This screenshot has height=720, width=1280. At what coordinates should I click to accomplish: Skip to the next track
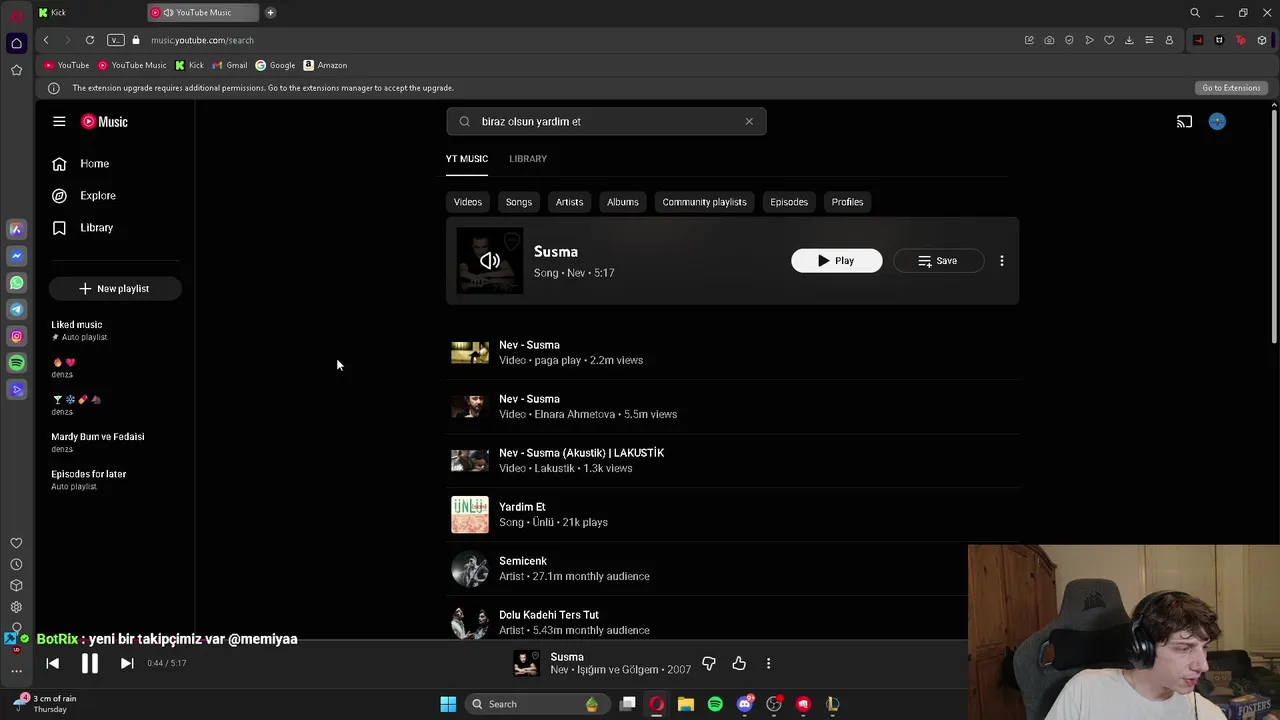[x=127, y=663]
